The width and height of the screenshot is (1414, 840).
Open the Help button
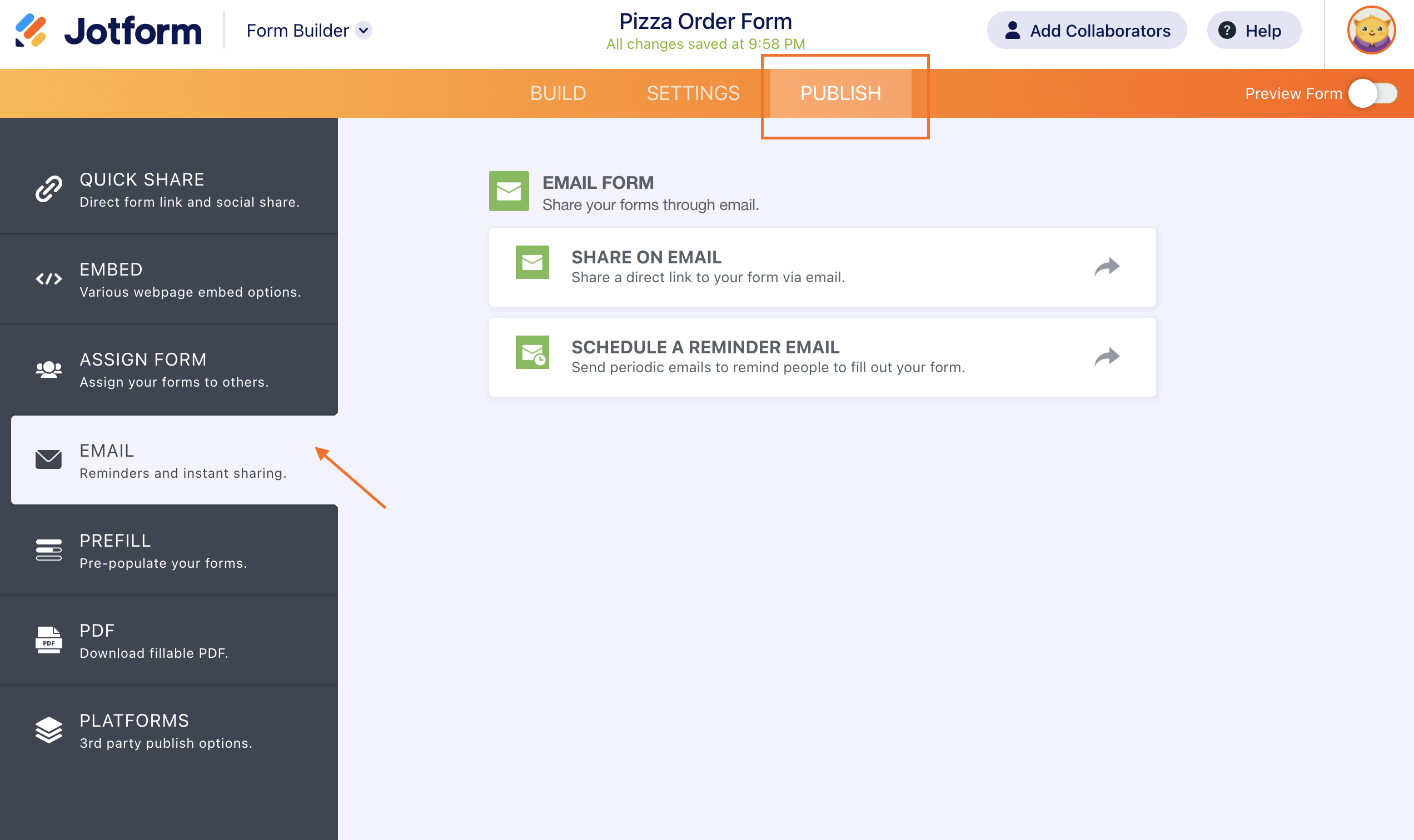click(x=1253, y=31)
